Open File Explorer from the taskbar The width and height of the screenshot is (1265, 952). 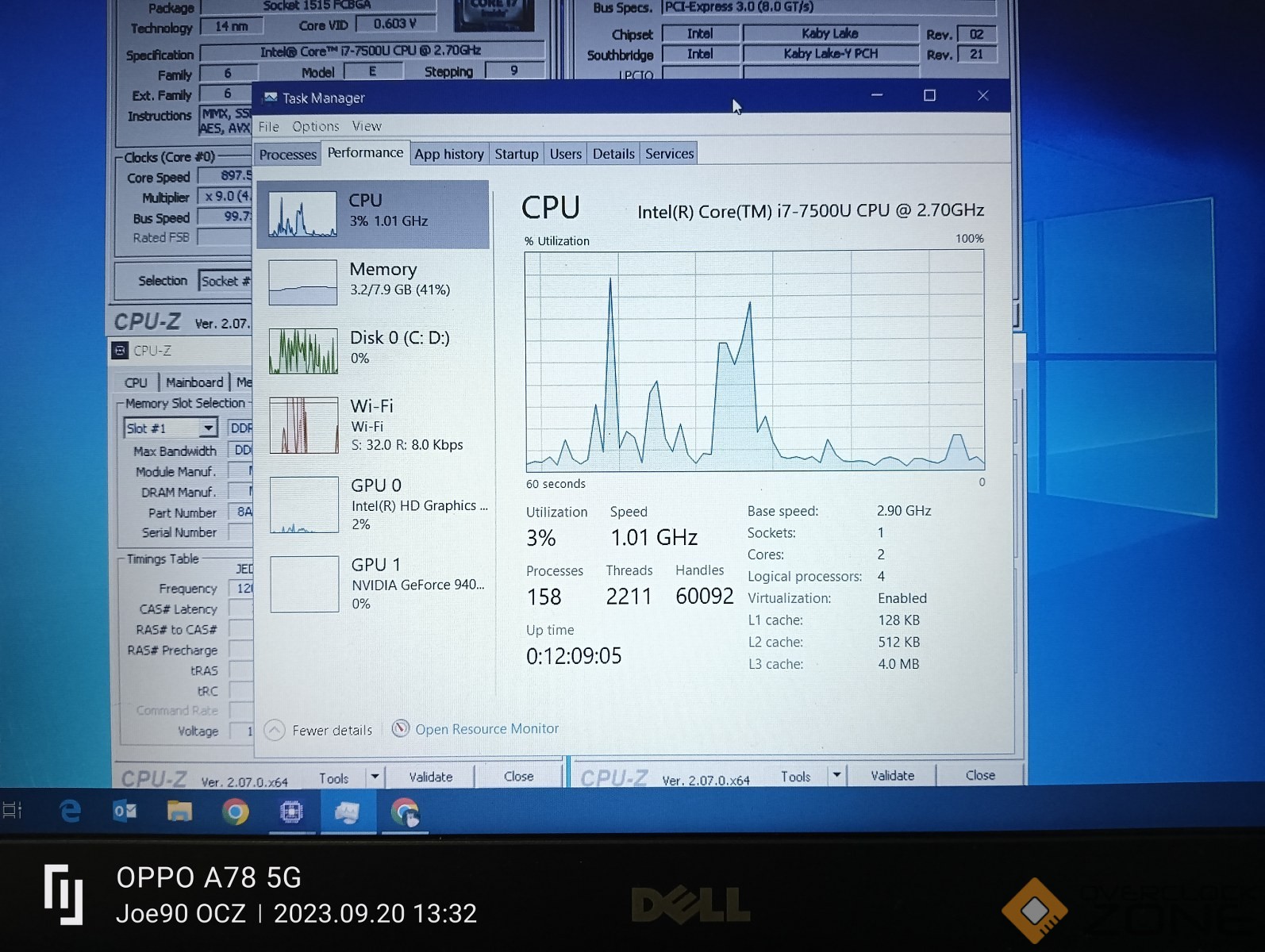[x=179, y=811]
